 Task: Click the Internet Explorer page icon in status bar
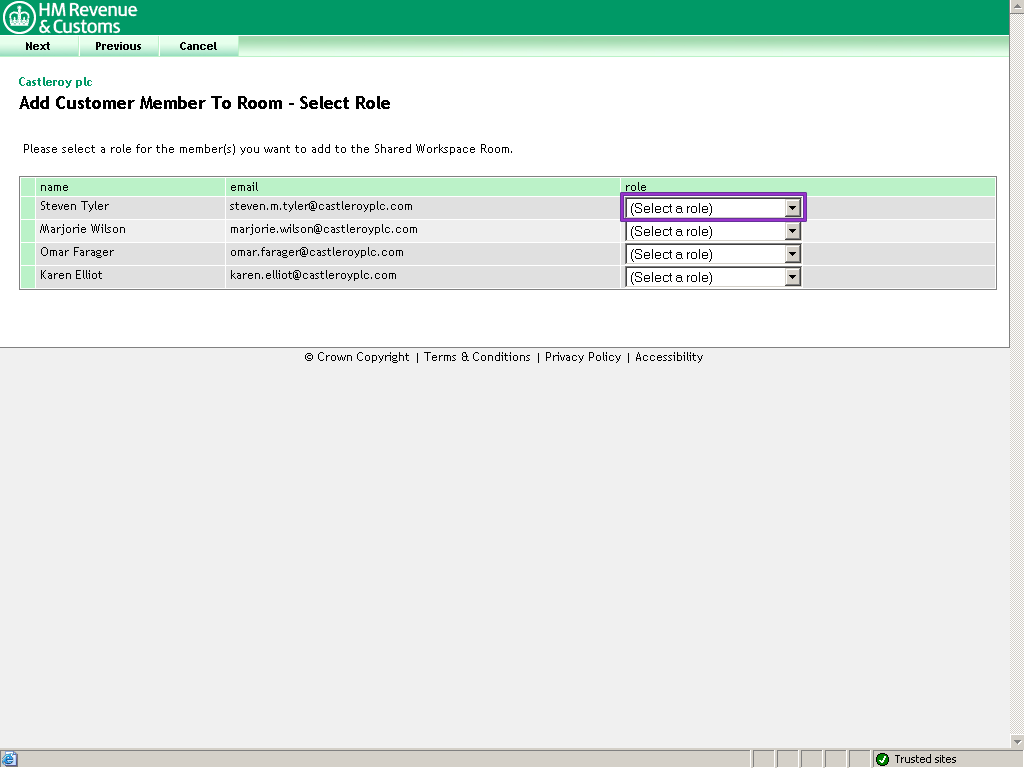click(x=10, y=759)
